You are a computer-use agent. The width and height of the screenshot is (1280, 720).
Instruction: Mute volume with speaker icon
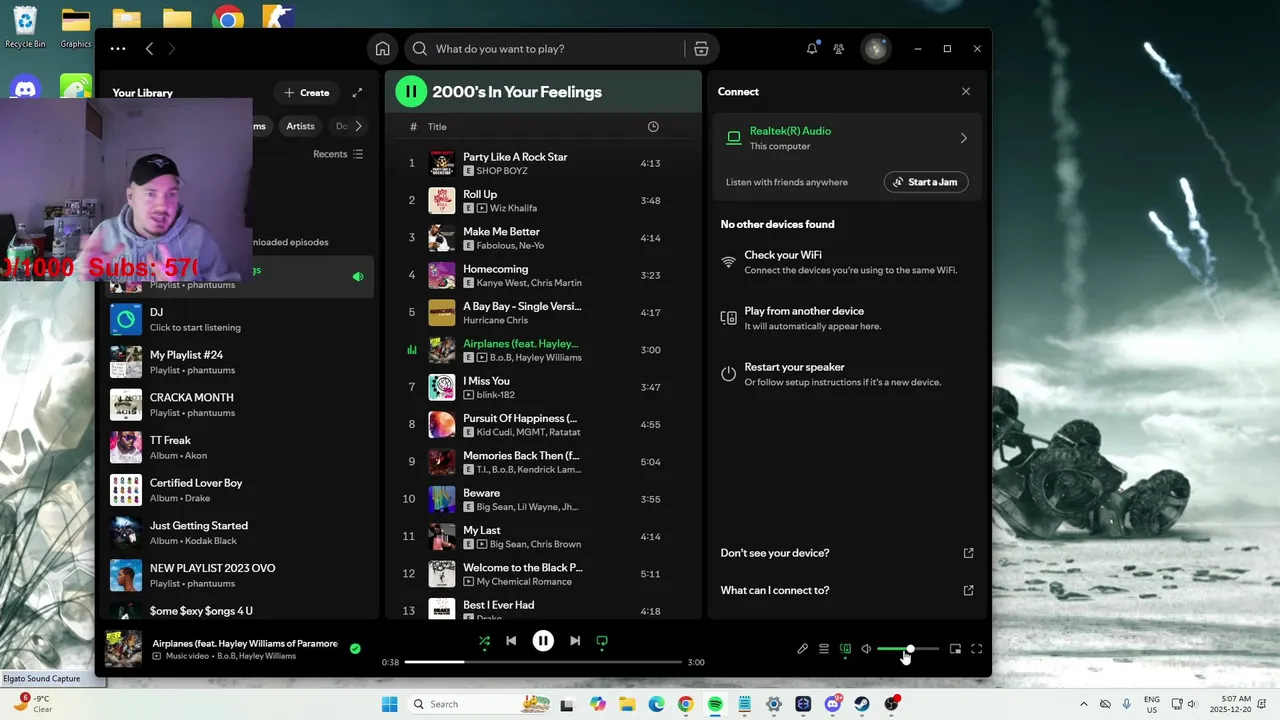click(x=866, y=649)
